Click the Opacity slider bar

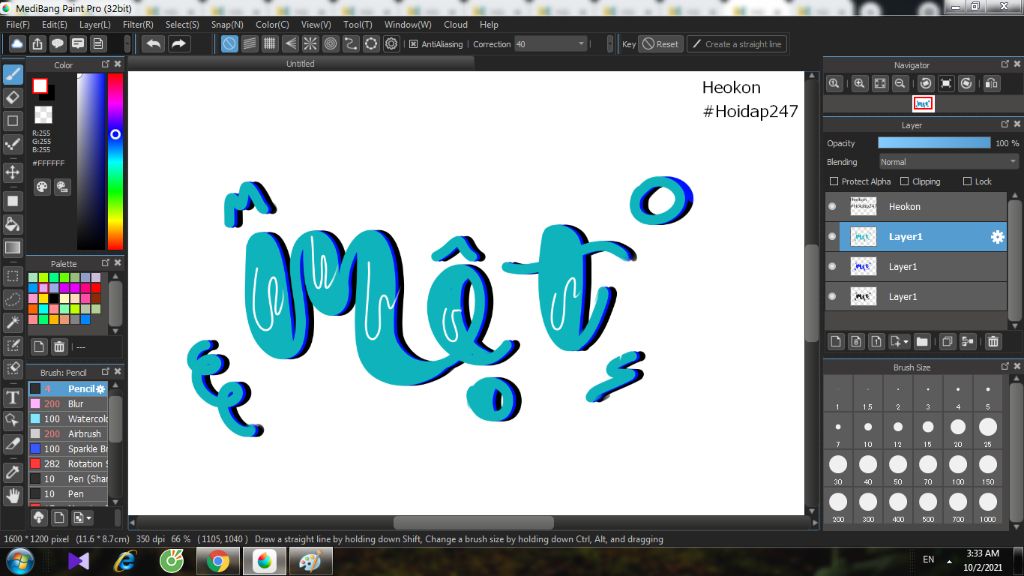tap(934, 143)
